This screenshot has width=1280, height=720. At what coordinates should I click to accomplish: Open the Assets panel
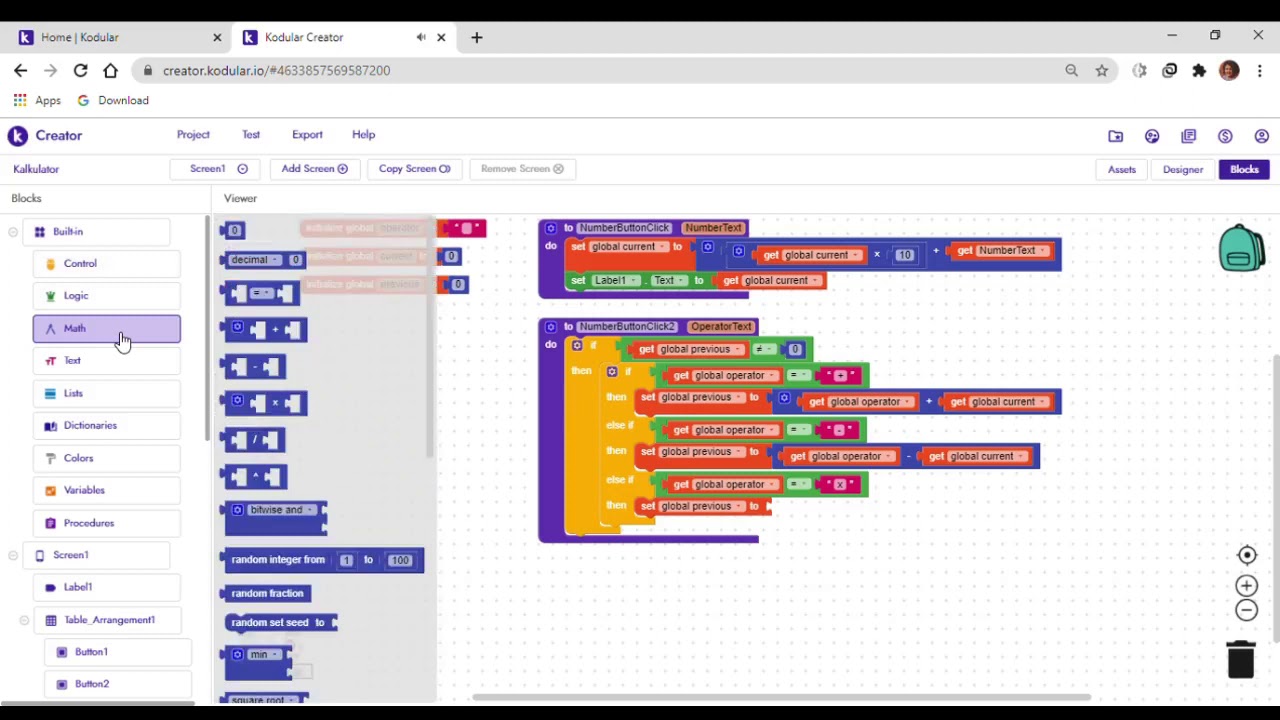1121,170
